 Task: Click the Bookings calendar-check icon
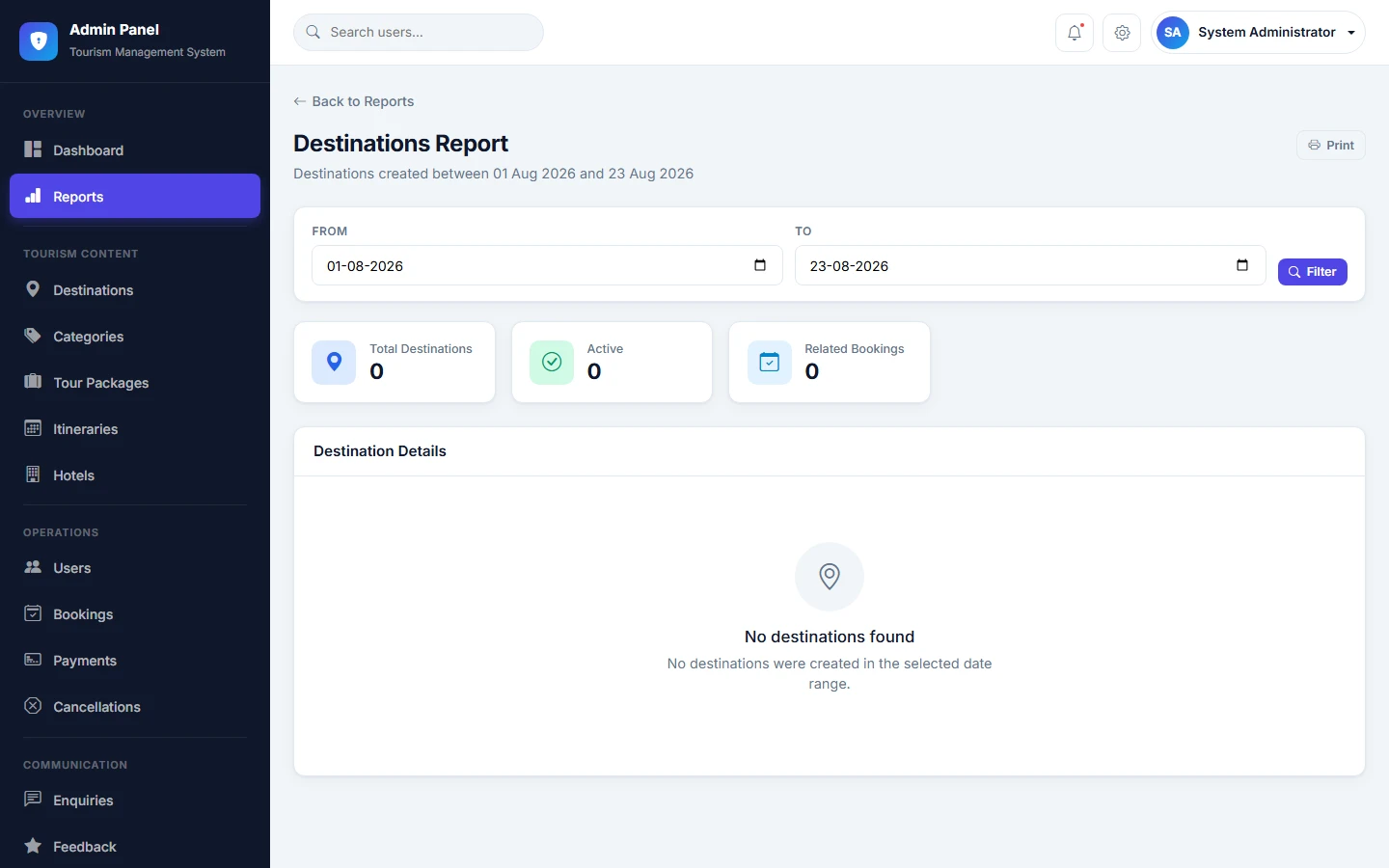(33, 613)
